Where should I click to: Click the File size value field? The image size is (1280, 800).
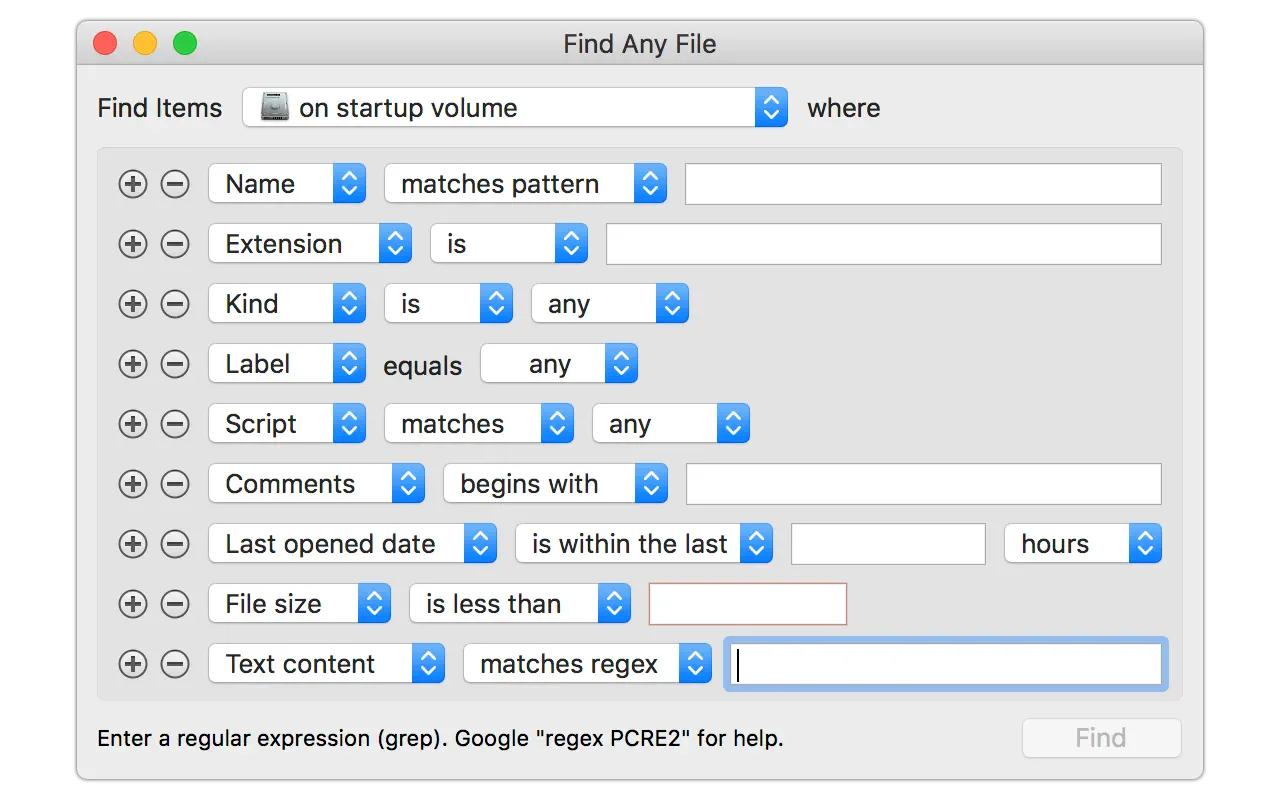click(748, 604)
